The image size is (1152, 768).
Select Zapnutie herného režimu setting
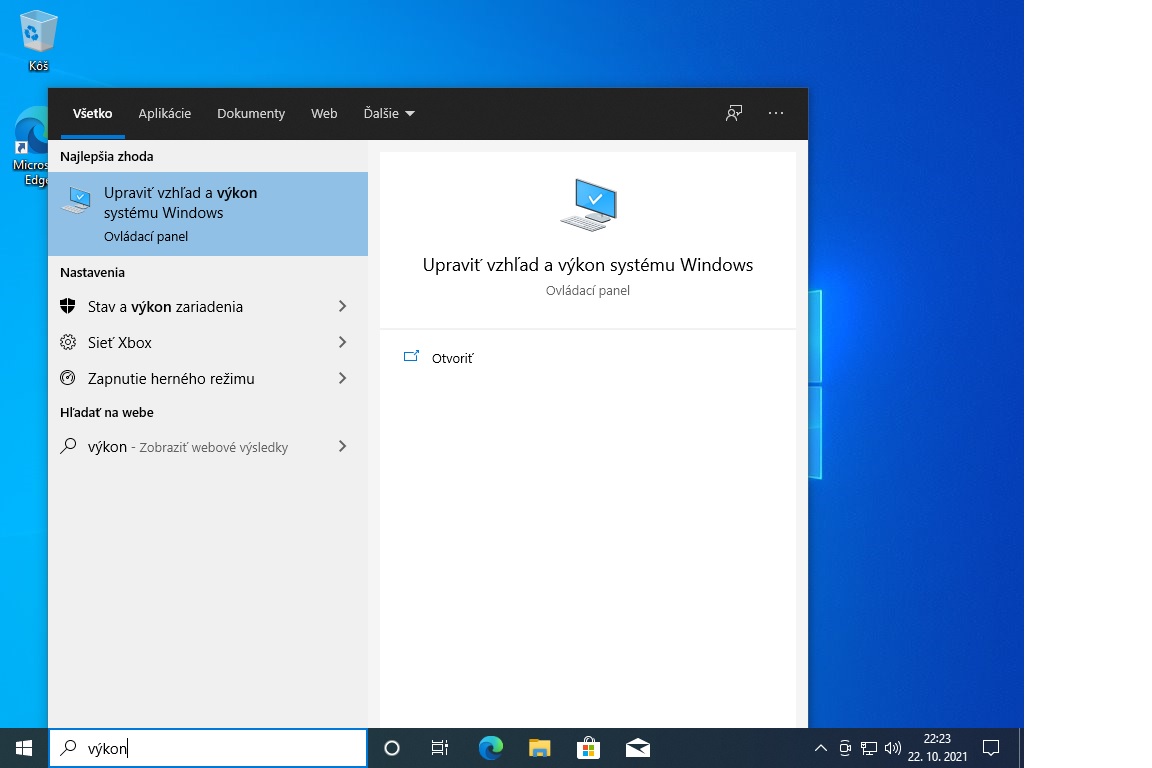(x=171, y=379)
